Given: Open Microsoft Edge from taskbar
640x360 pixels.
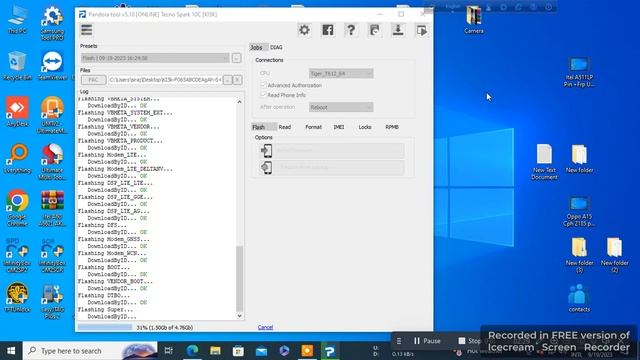Looking at the screenshot, I should [x=193, y=351].
